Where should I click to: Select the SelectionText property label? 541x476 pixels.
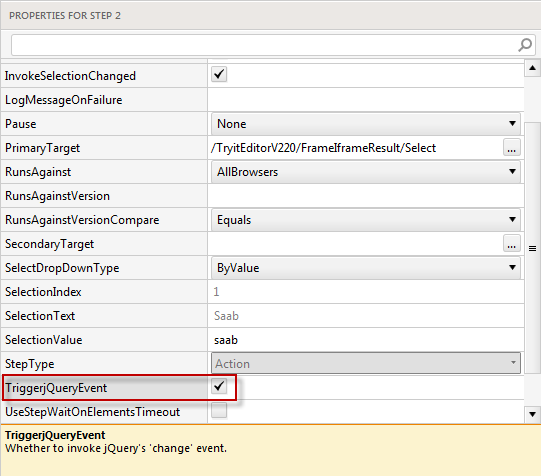(x=40, y=316)
